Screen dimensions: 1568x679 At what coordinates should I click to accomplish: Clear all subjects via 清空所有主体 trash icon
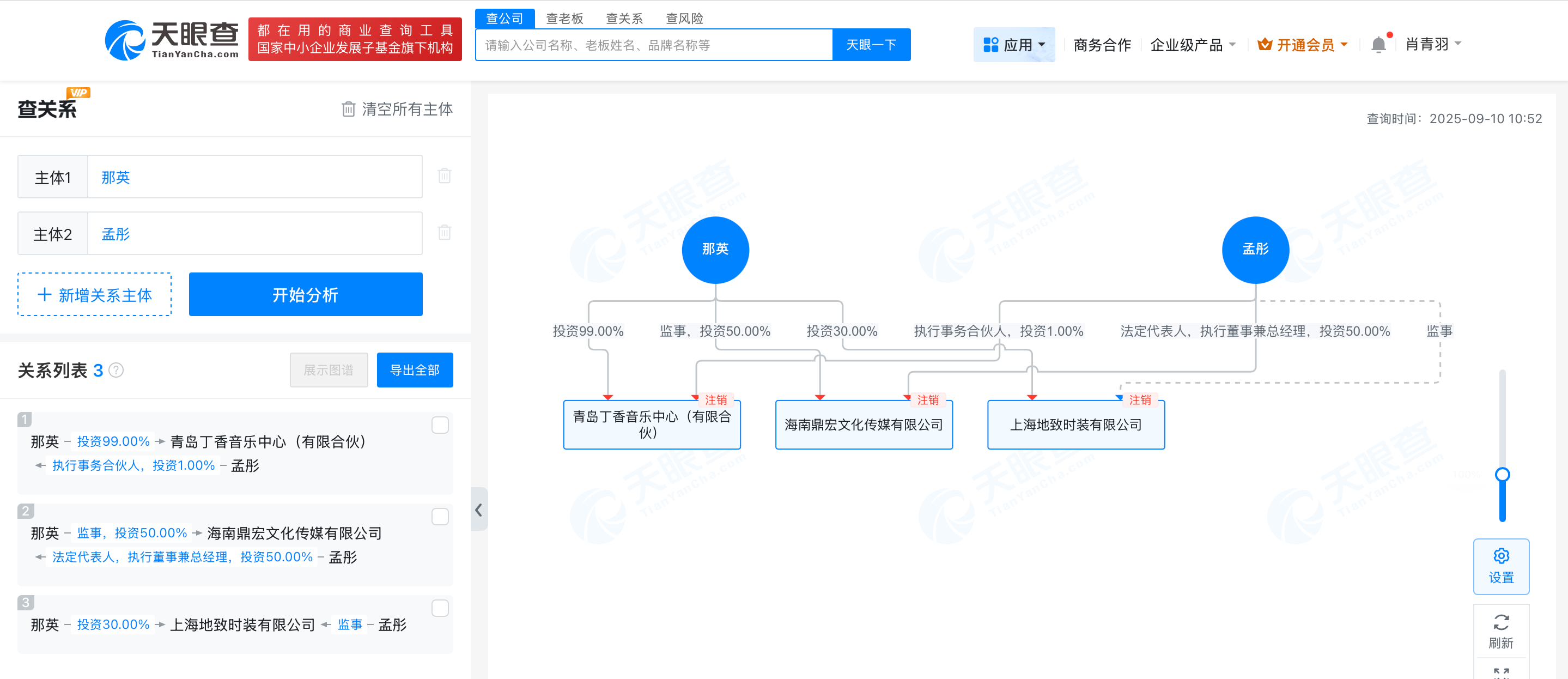coord(349,110)
